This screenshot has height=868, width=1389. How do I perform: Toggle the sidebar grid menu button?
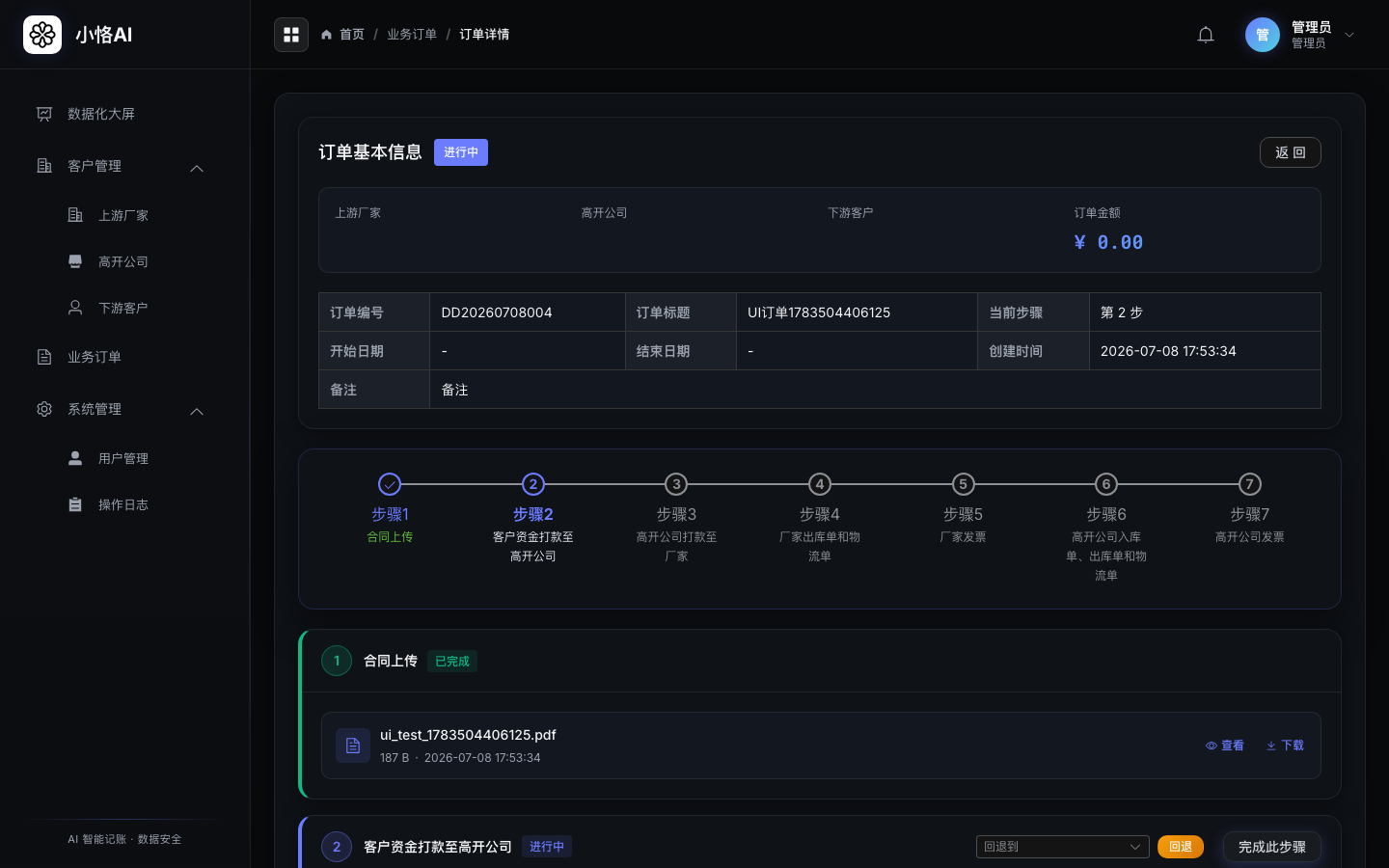pyautogui.click(x=291, y=35)
